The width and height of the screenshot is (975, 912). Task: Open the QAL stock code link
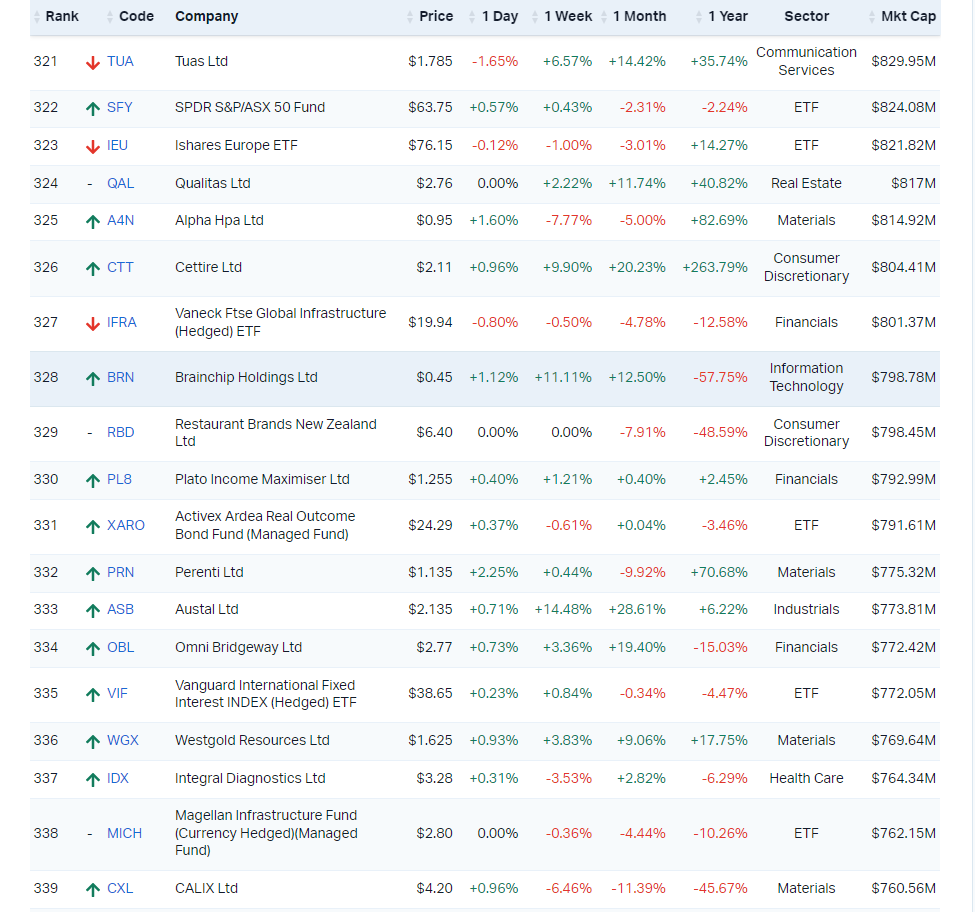pos(120,183)
